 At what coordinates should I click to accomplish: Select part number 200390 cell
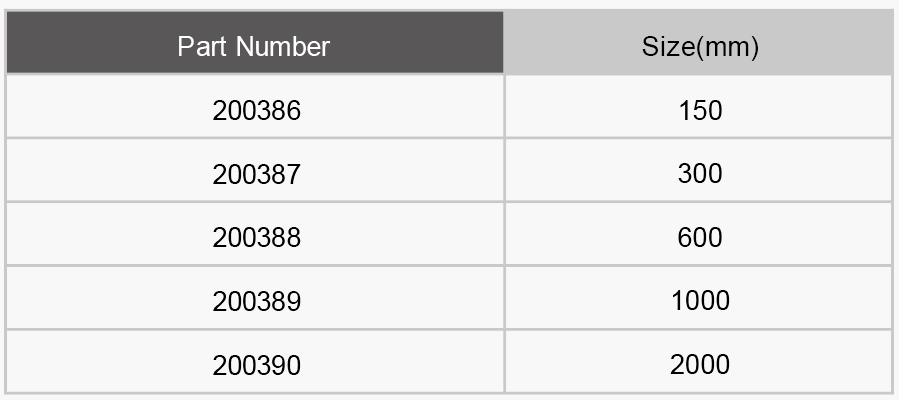click(x=255, y=362)
